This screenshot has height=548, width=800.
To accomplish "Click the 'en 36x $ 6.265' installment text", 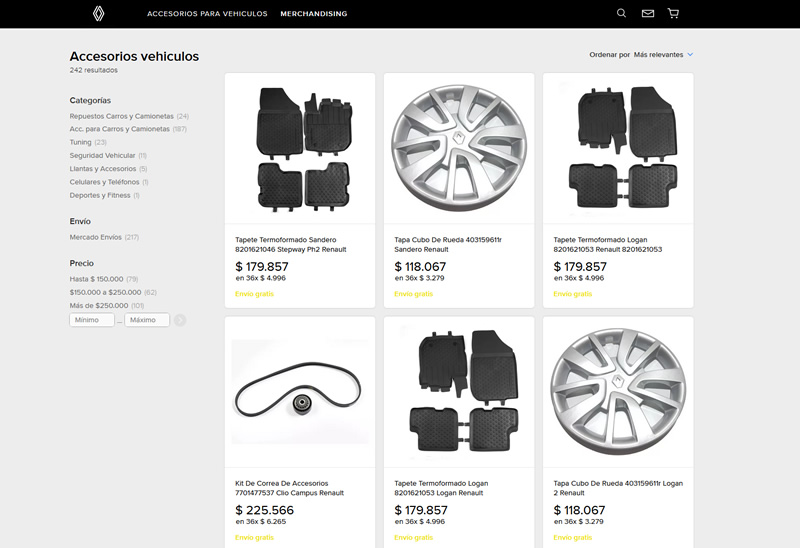I will 261,522.
